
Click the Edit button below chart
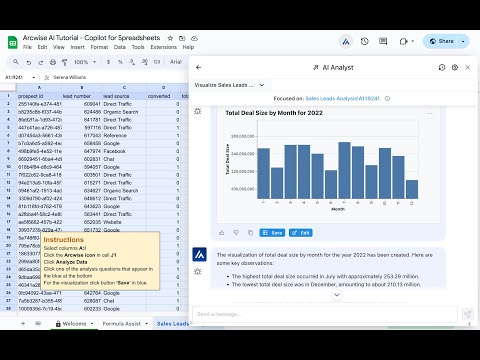coord(301,233)
